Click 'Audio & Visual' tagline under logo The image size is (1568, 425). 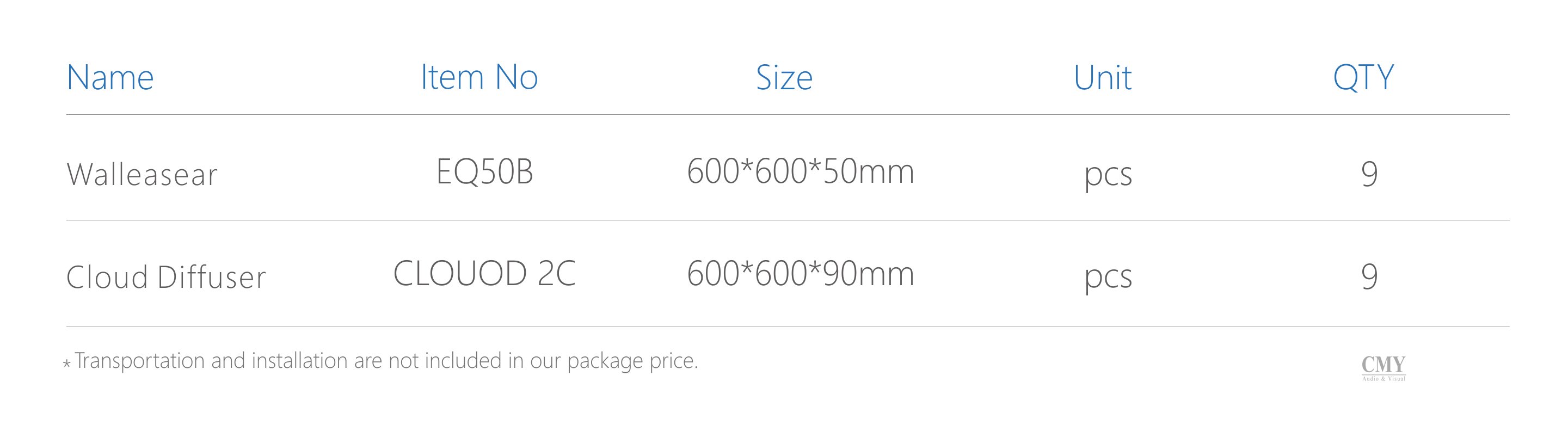click(x=1383, y=379)
